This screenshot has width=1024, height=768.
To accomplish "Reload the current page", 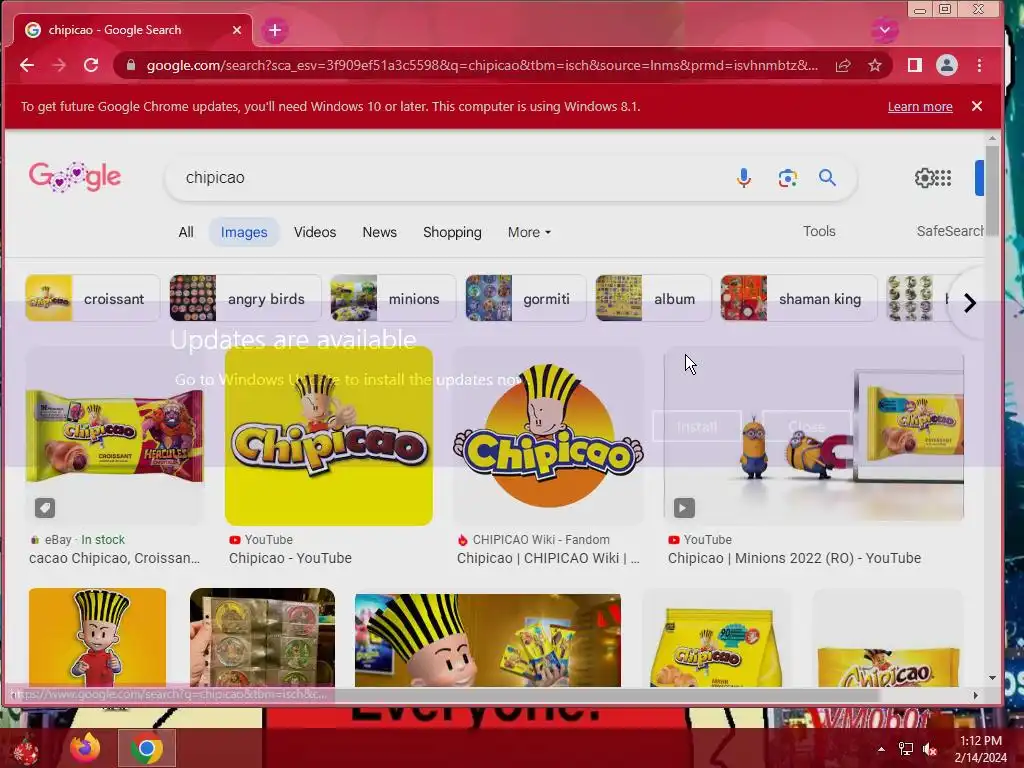I will 91,65.
